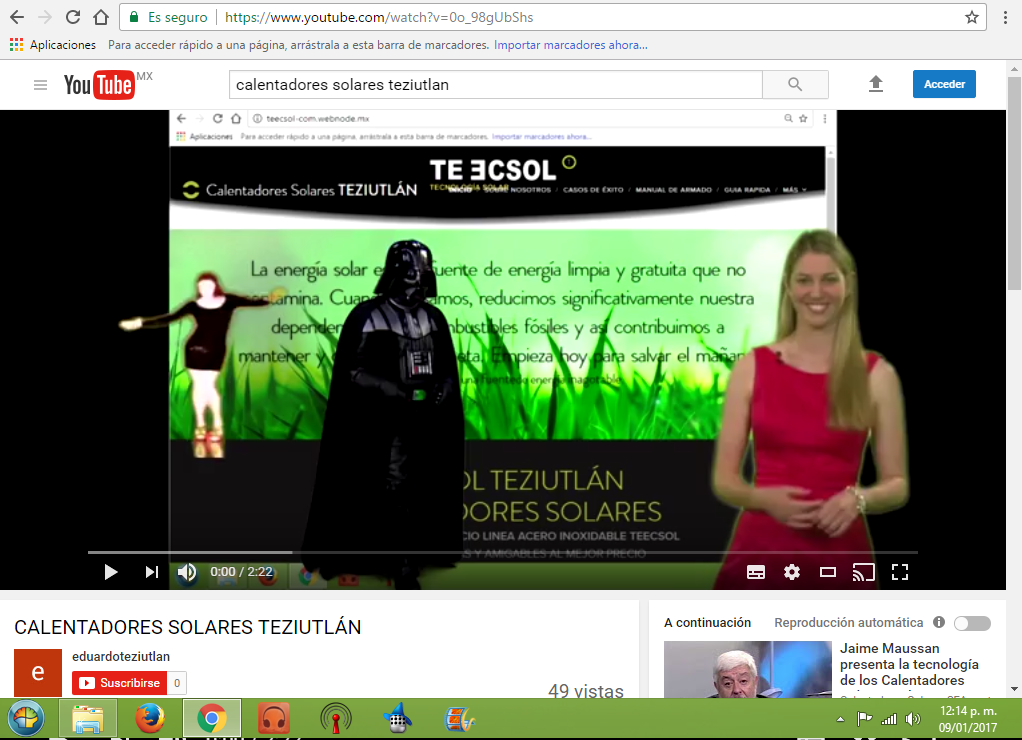Screen dimensions: 1022x740
Task: Click the magnifier search button
Action: [795, 85]
